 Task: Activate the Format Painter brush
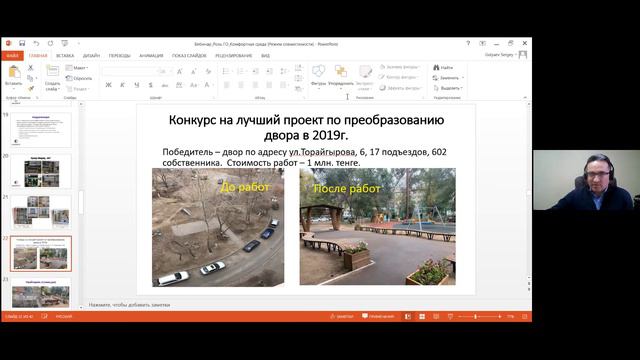pyautogui.click(x=31, y=88)
